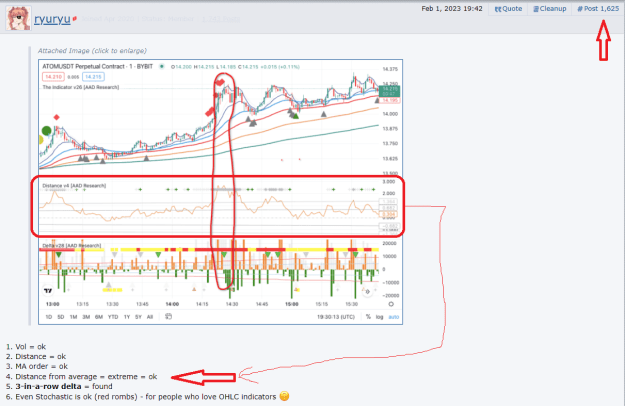The width and height of the screenshot is (625, 406).
Task: Click the 14:30 time axis label
Action: [x=232, y=304]
